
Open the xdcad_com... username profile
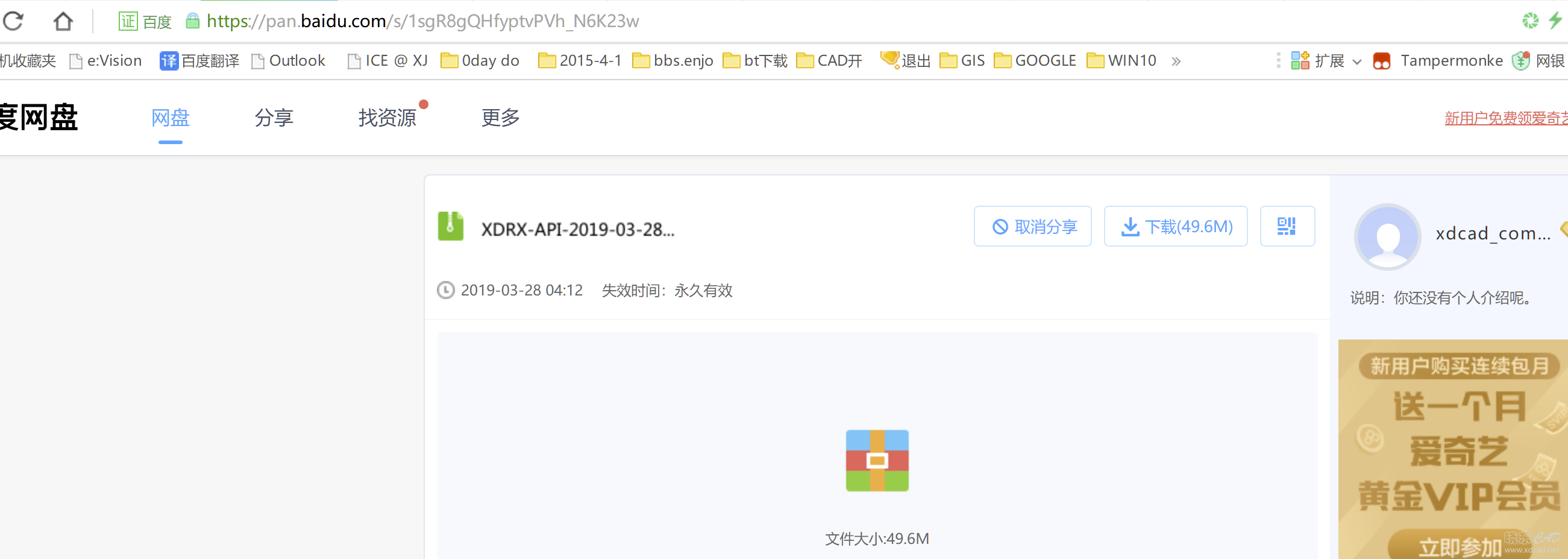[x=1493, y=234]
